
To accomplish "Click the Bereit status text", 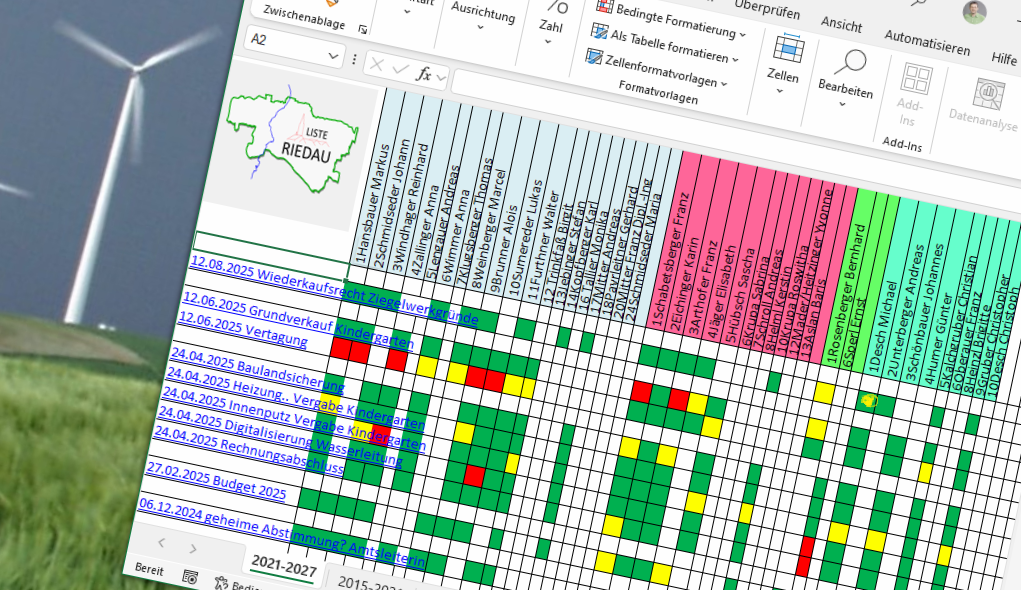I will pos(149,569).
